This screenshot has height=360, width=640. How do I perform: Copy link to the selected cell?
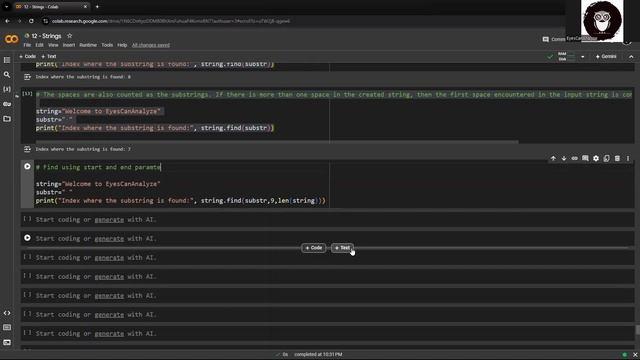coord(574,158)
